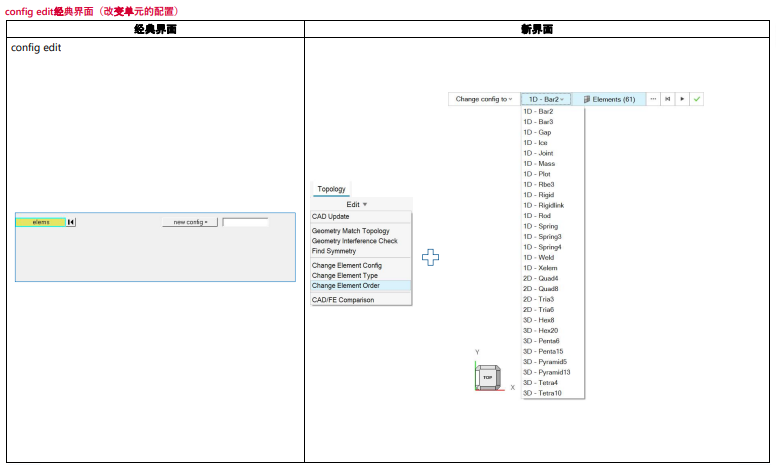Open the three-dots options icon
Screen dimensions: 776x465
653,99
